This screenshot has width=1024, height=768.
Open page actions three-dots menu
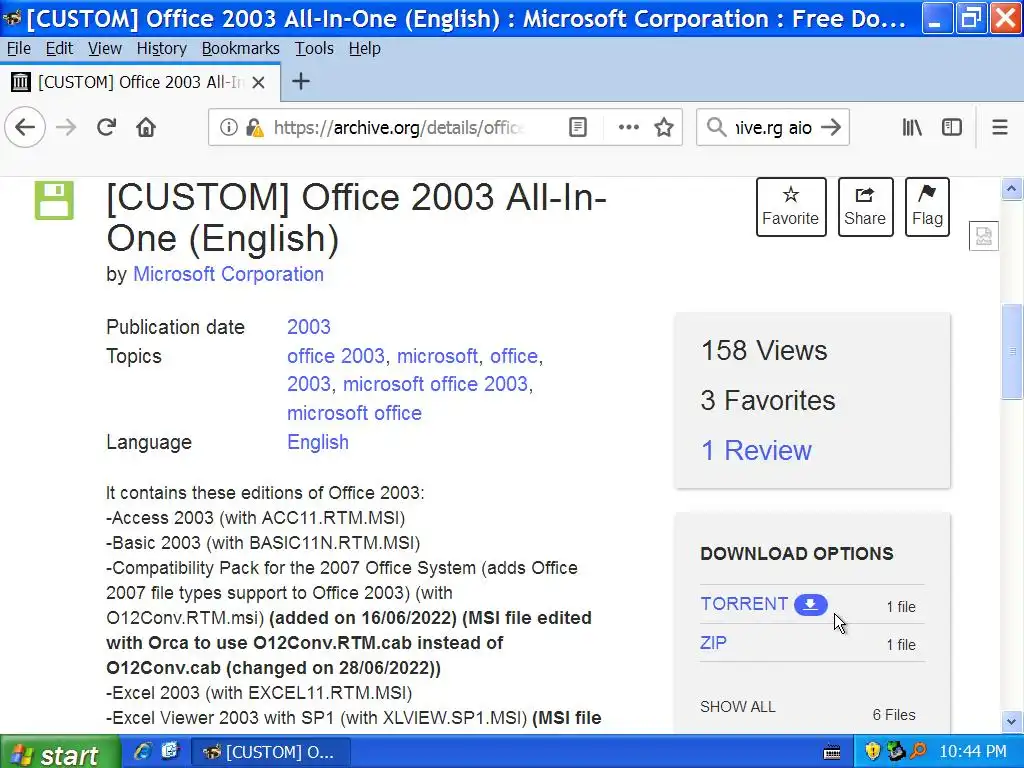(628, 127)
